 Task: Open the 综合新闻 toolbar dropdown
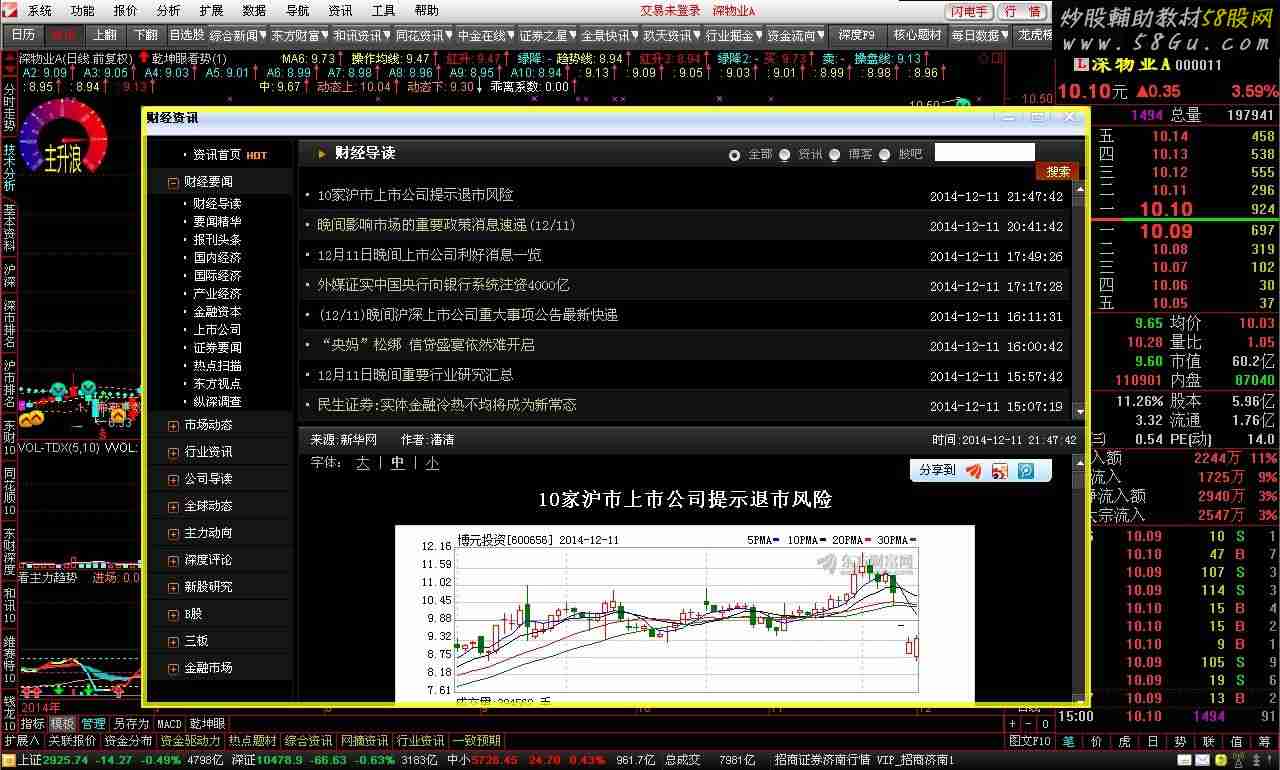[237, 35]
